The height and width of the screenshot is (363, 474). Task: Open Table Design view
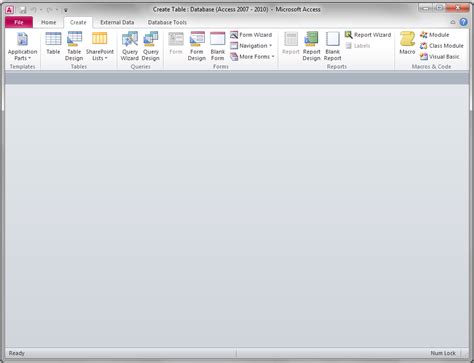[74, 46]
